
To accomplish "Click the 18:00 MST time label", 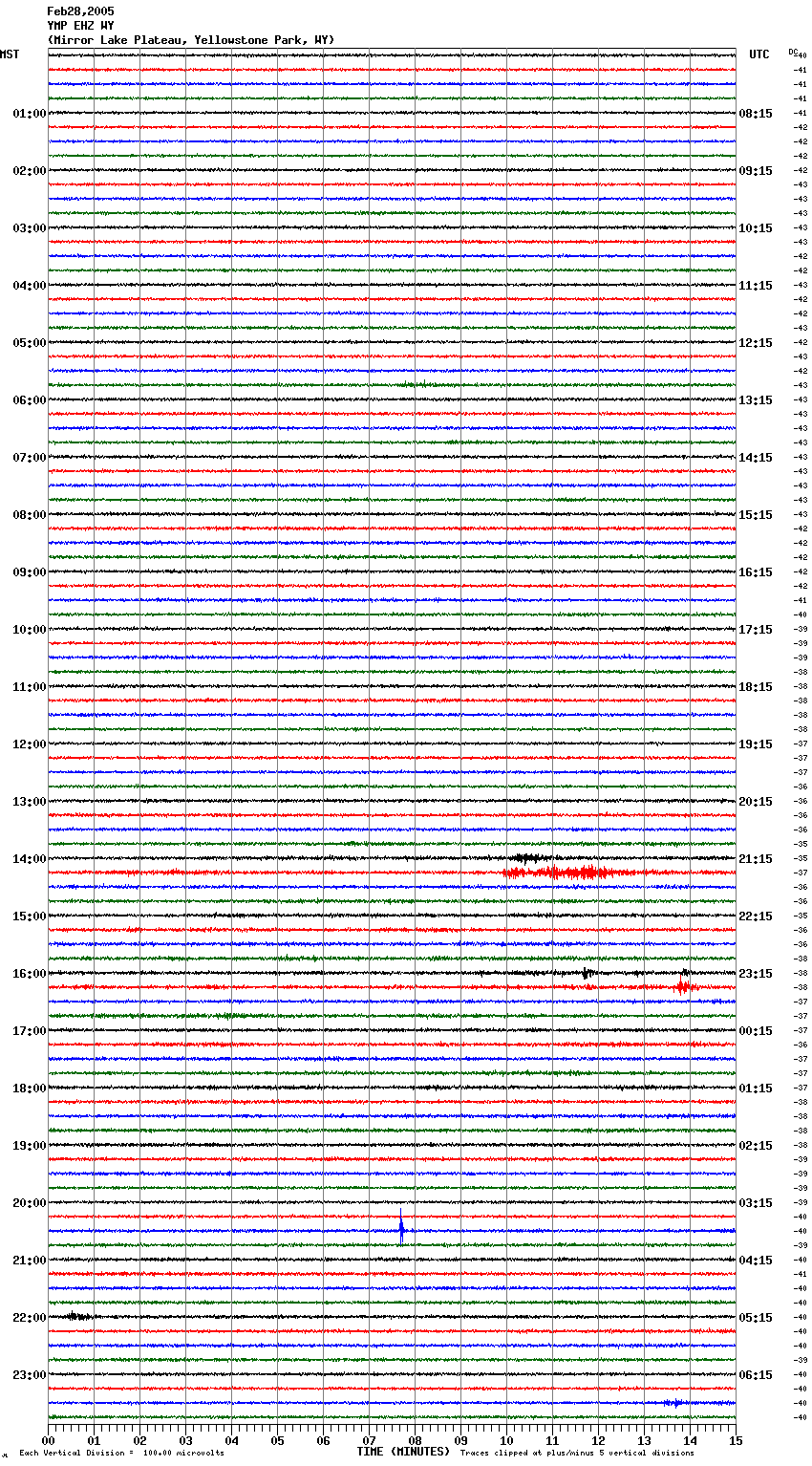I will tap(30, 1089).
